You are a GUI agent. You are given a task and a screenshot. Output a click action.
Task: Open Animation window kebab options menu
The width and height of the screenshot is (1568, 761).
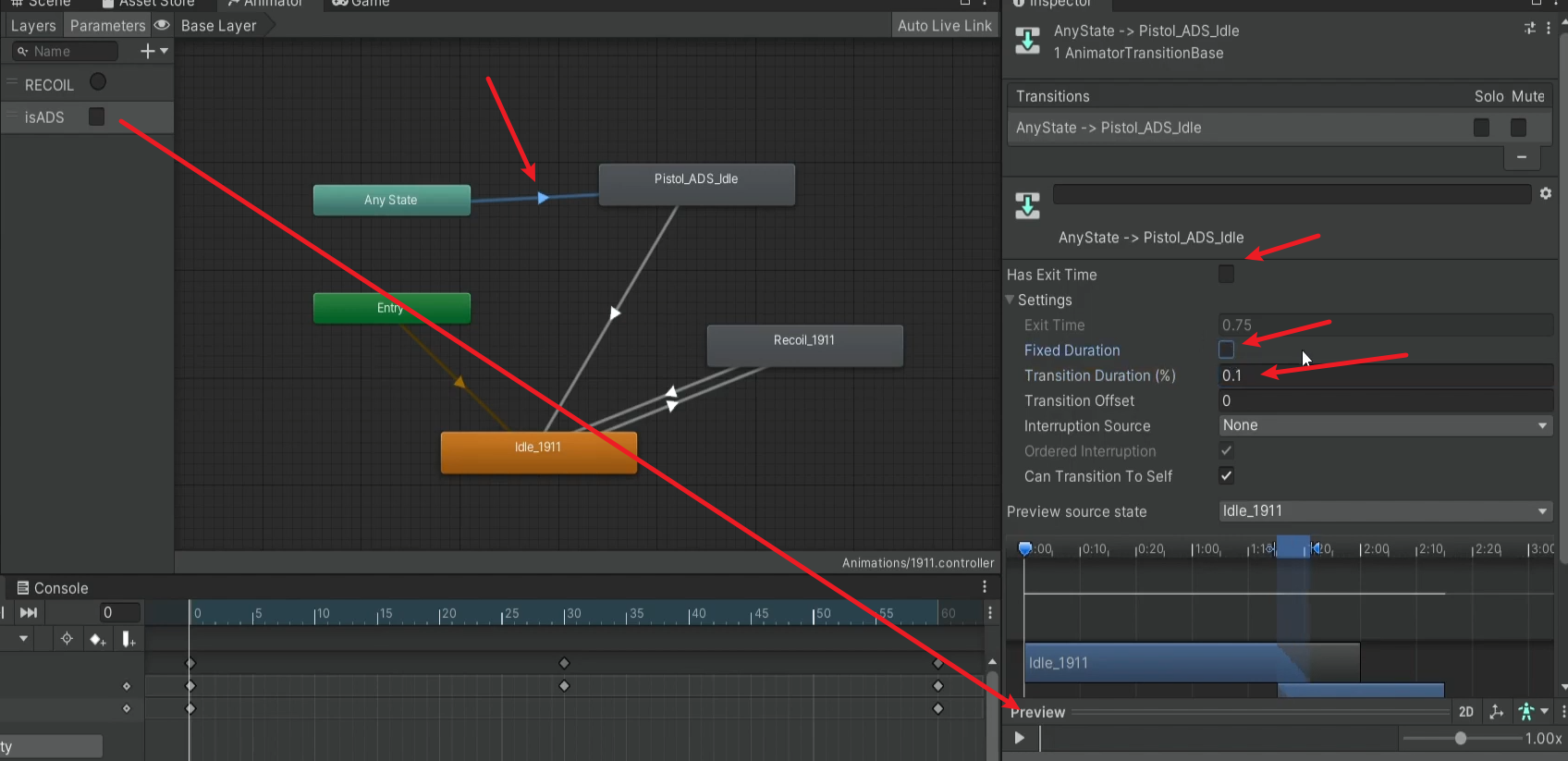(990, 612)
